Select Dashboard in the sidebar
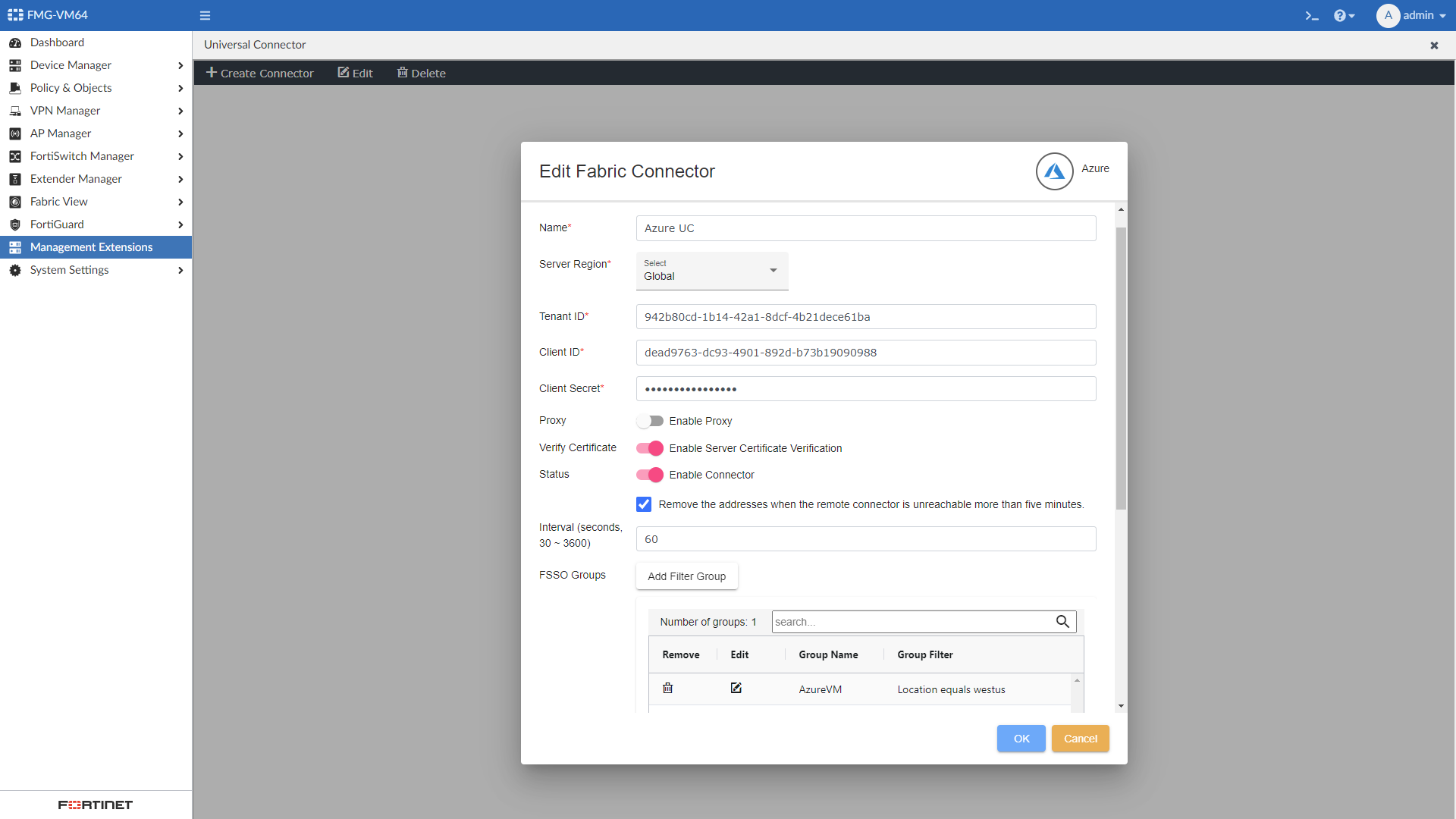Screen dimensions: 1456x819 pos(56,42)
